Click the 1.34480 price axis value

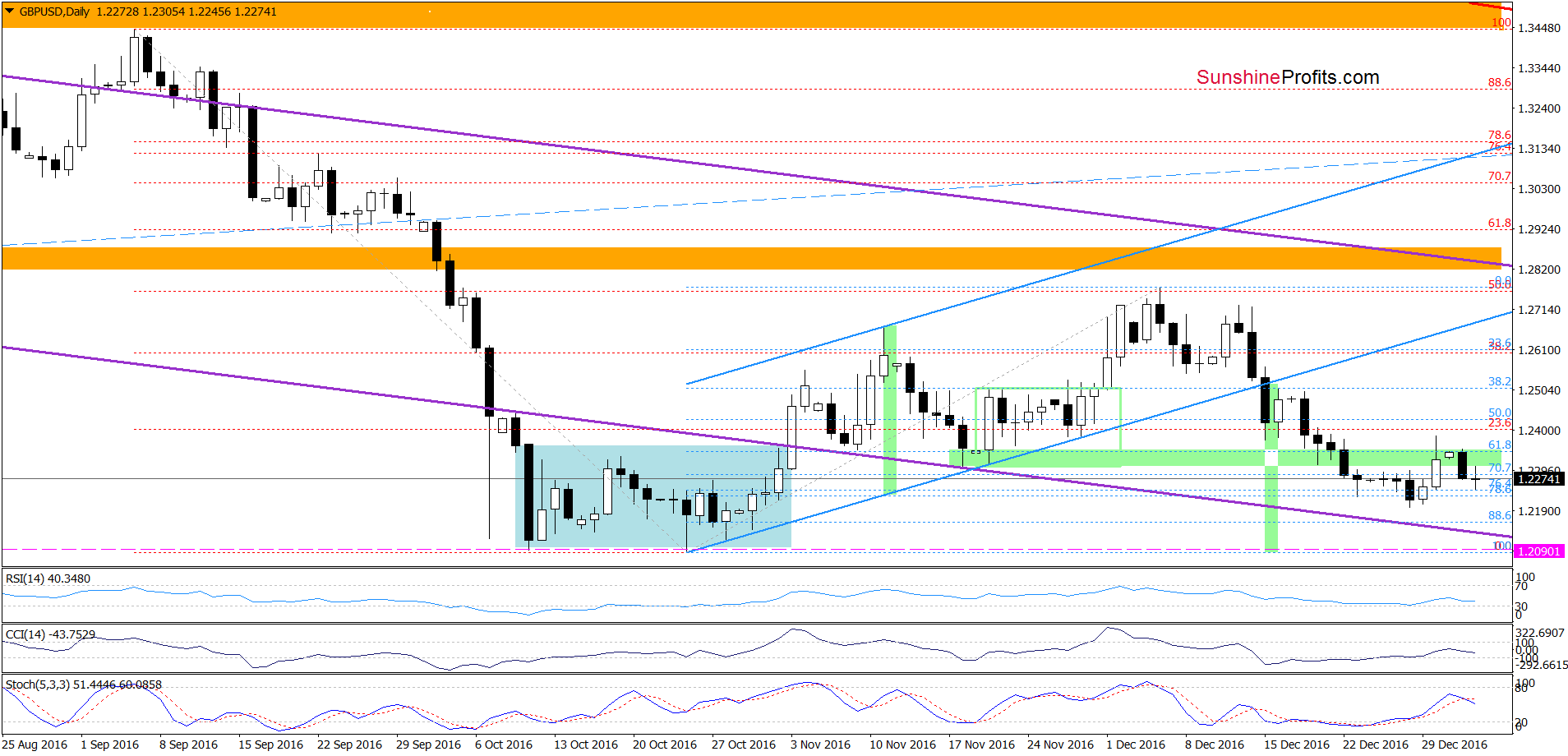click(x=1539, y=28)
